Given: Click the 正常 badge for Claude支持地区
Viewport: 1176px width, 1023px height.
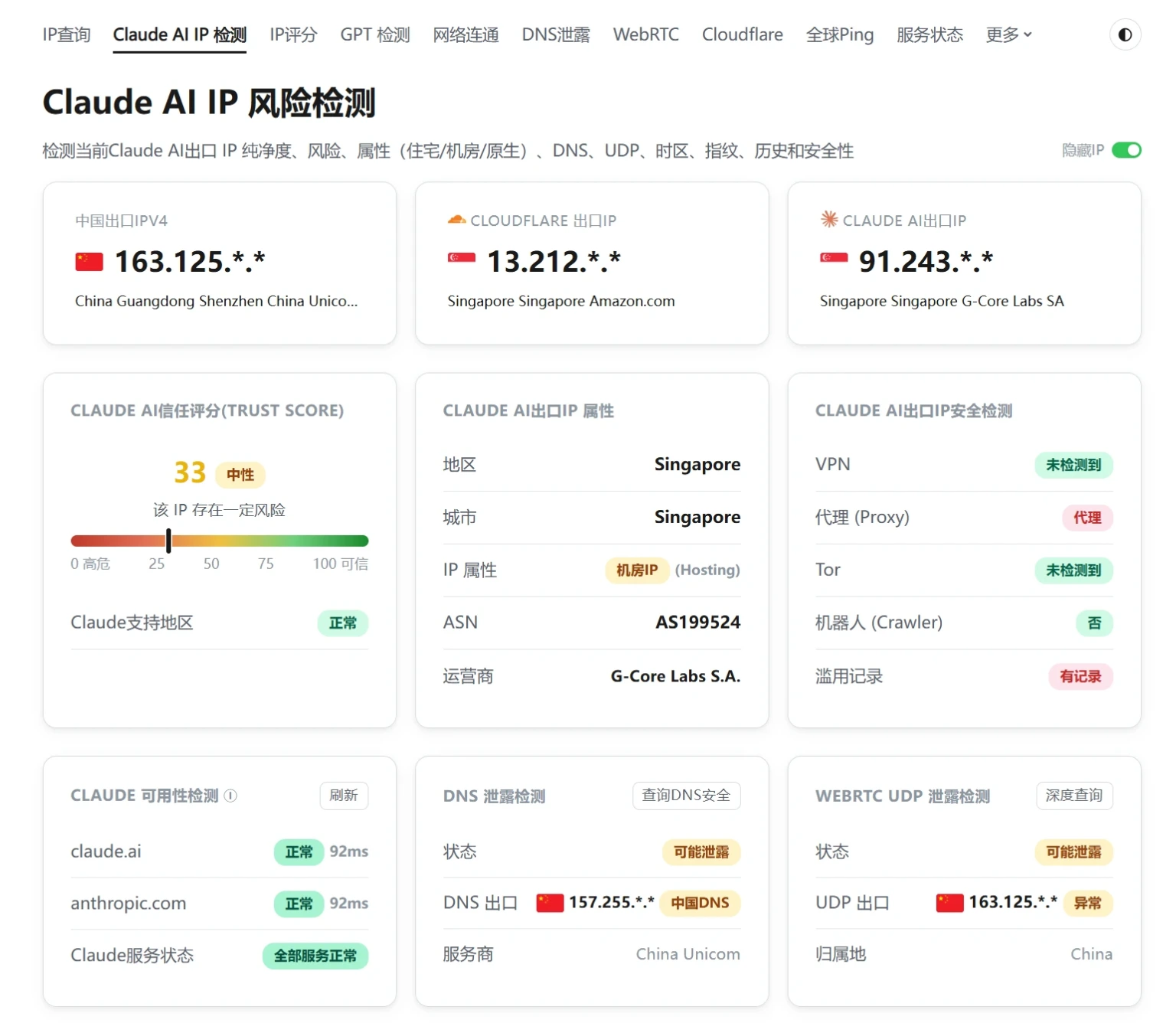Looking at the screenshot, I should point(343,623).
